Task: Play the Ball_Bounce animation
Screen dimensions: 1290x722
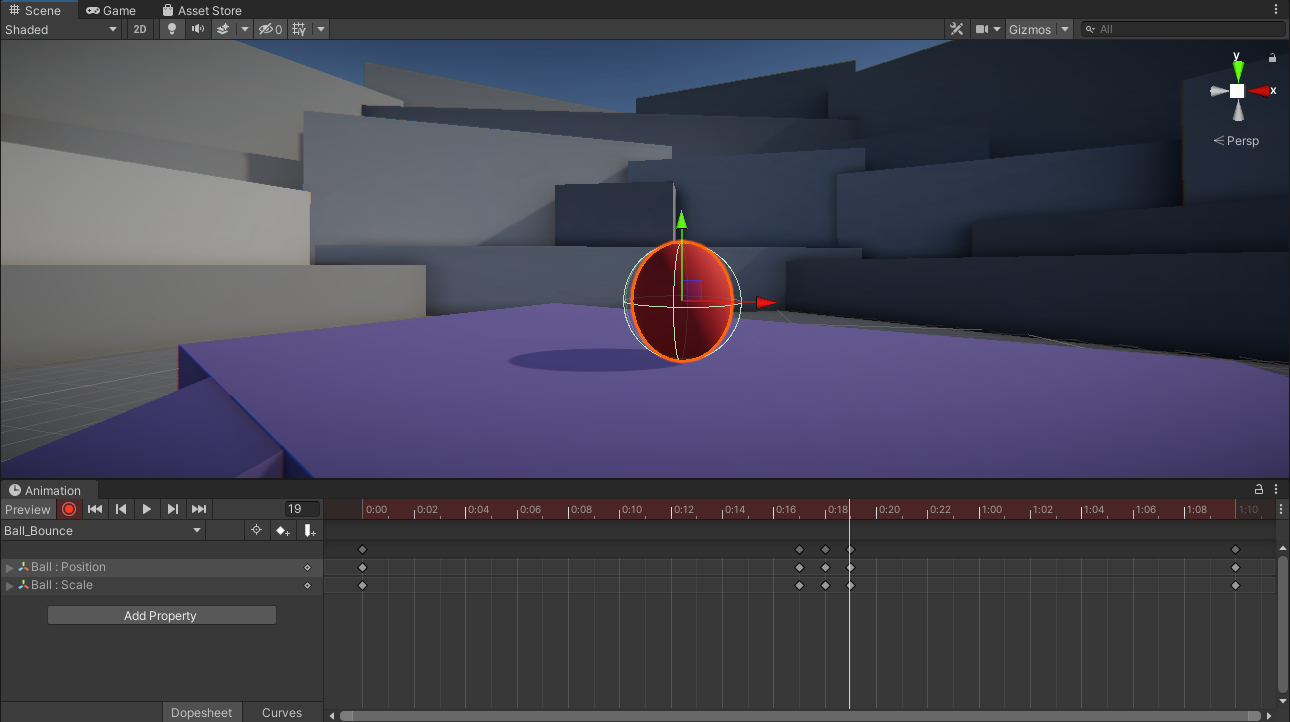Action: (147, 509)
